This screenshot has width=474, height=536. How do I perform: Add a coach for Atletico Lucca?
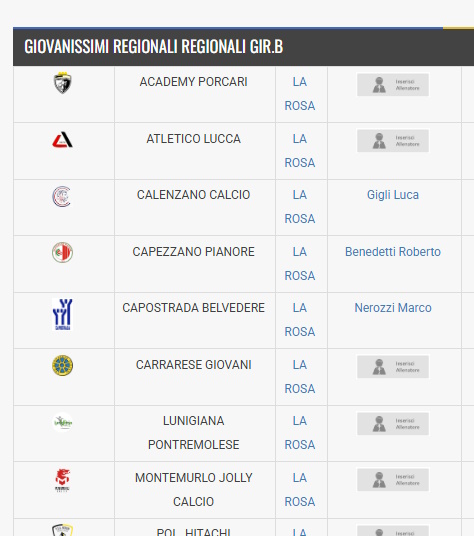393,140
